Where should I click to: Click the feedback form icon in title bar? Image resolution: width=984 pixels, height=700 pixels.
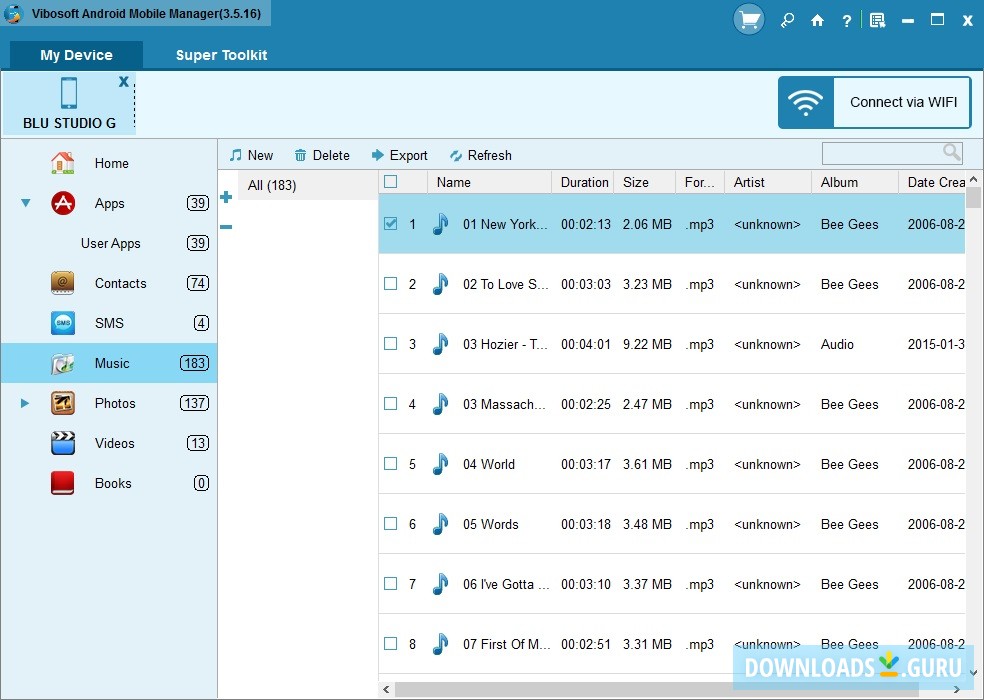877,19
